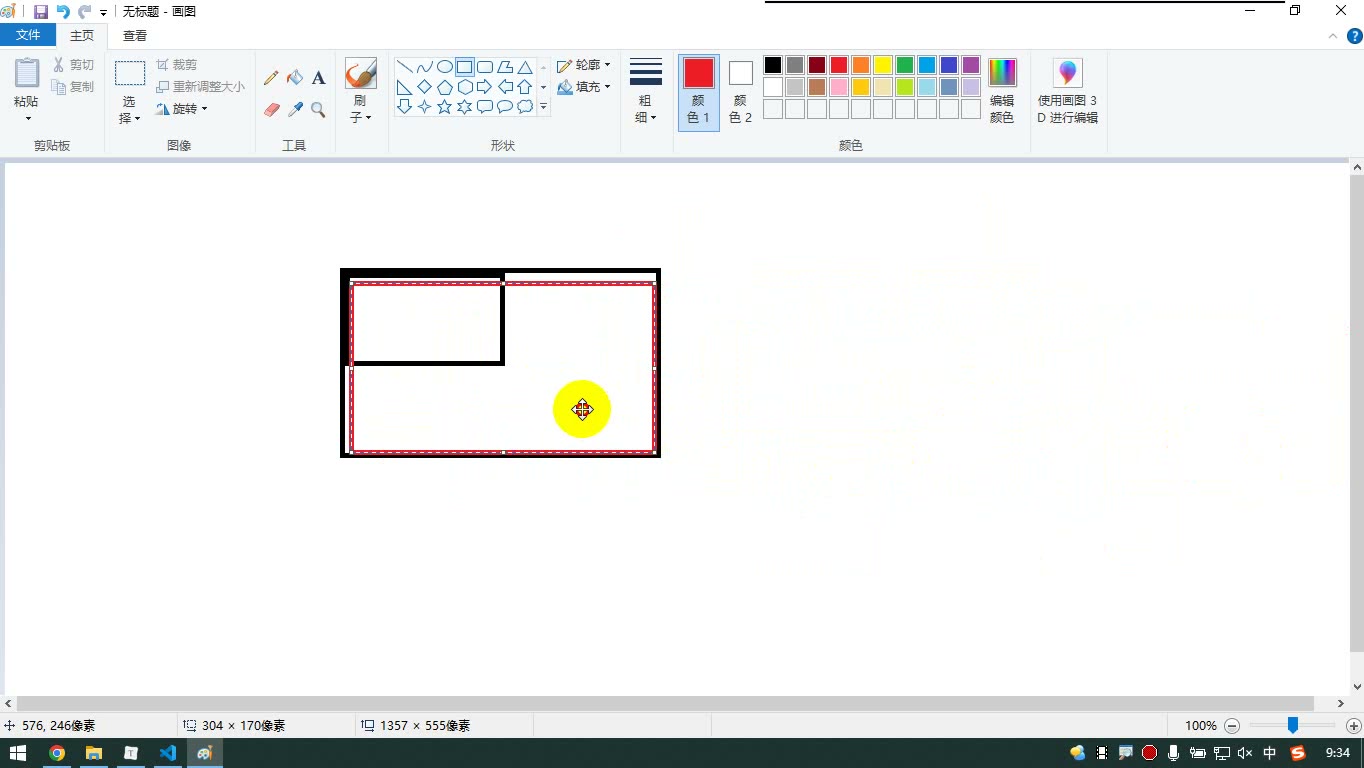Undo the last action from title bar

click(x=63, y=11)
